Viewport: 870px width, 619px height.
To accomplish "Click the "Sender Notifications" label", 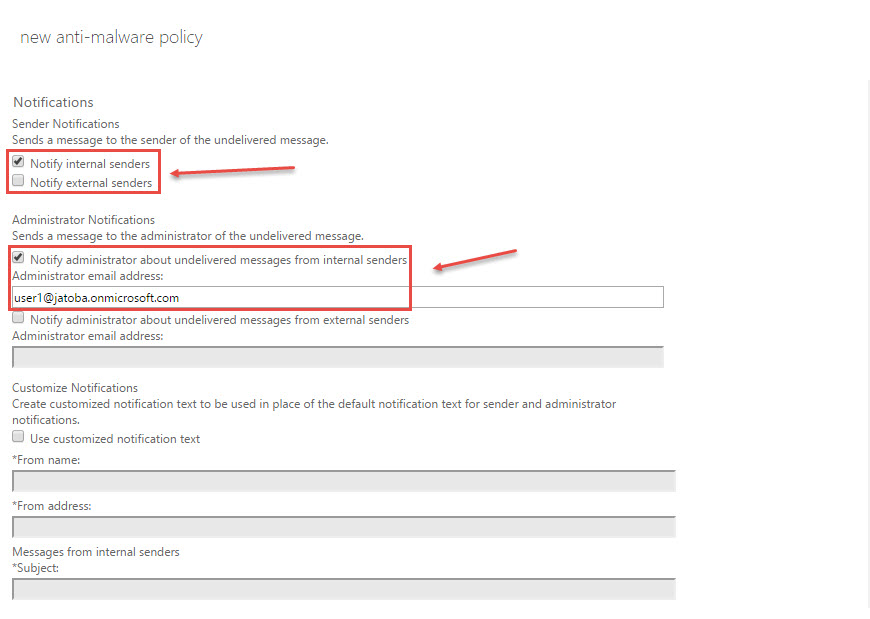I will pos(65,123).
